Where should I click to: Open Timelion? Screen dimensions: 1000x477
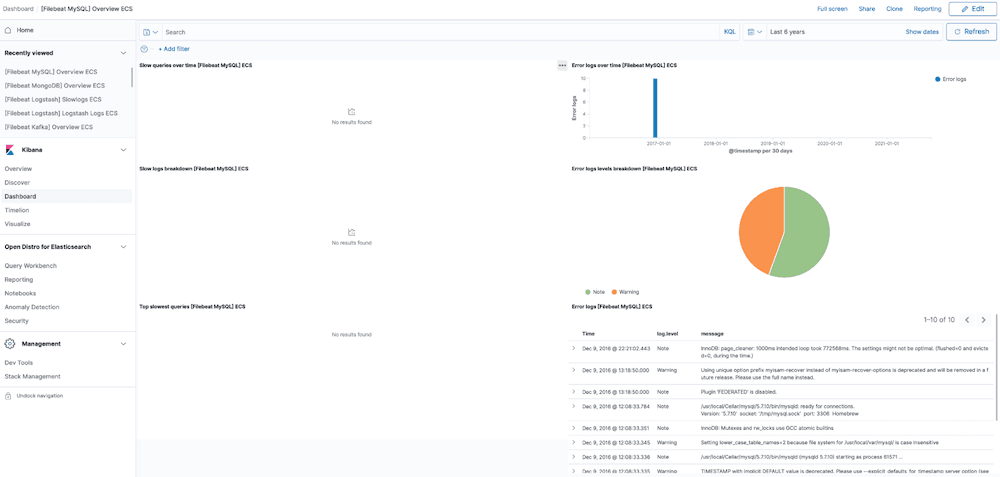[17, 210]
